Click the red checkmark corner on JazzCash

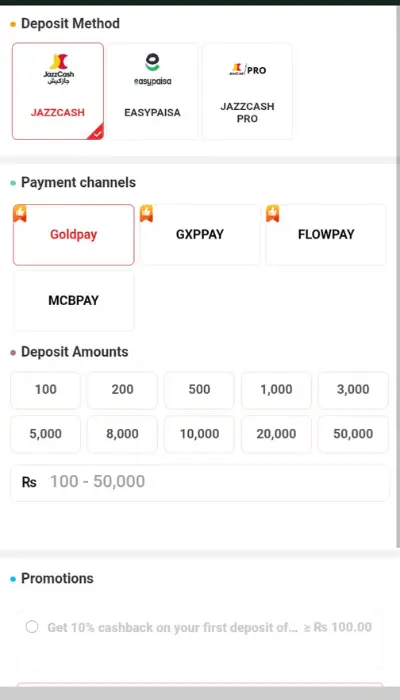click(96, 132)
